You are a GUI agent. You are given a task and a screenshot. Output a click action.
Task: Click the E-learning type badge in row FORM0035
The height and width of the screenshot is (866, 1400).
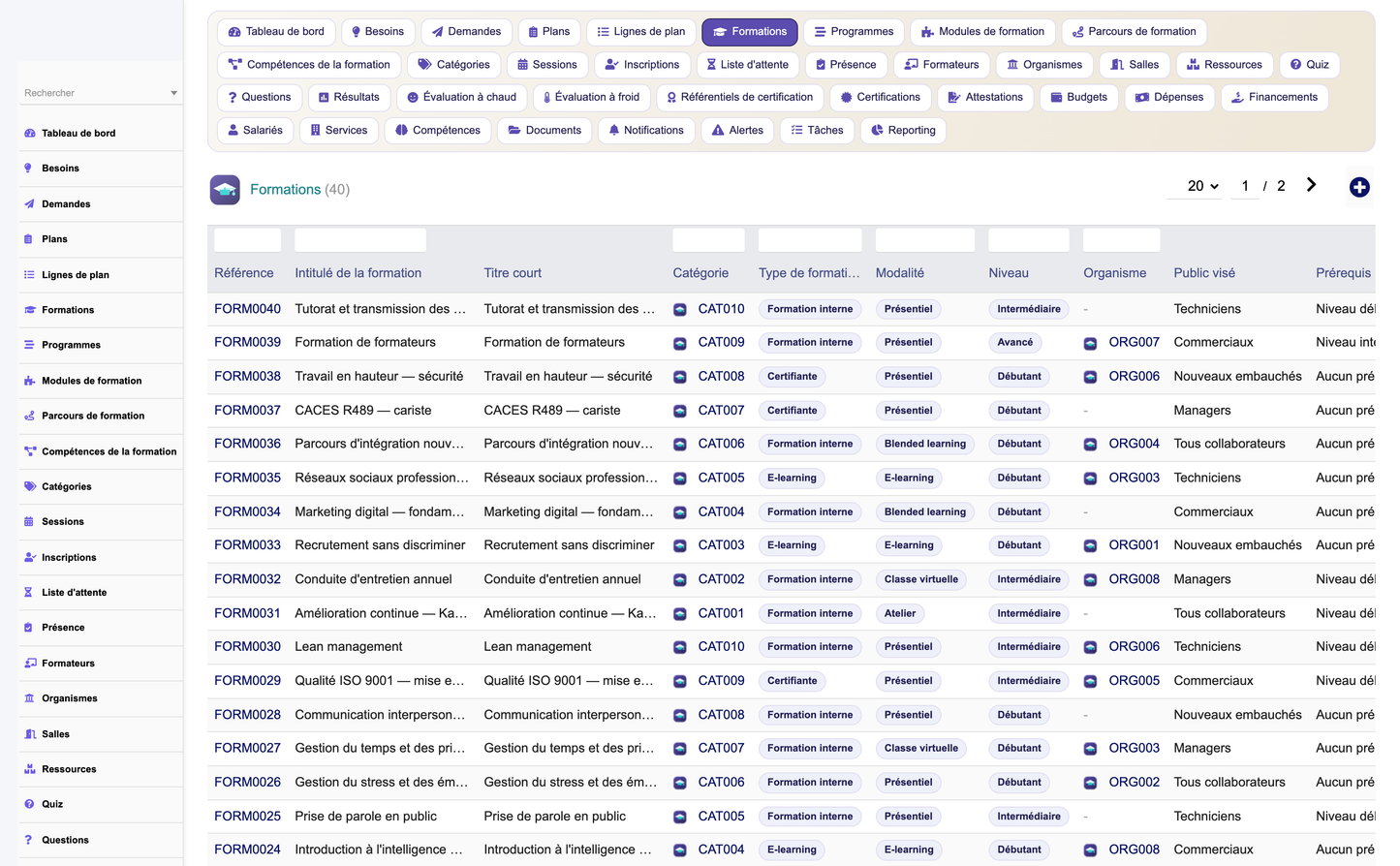793,478
